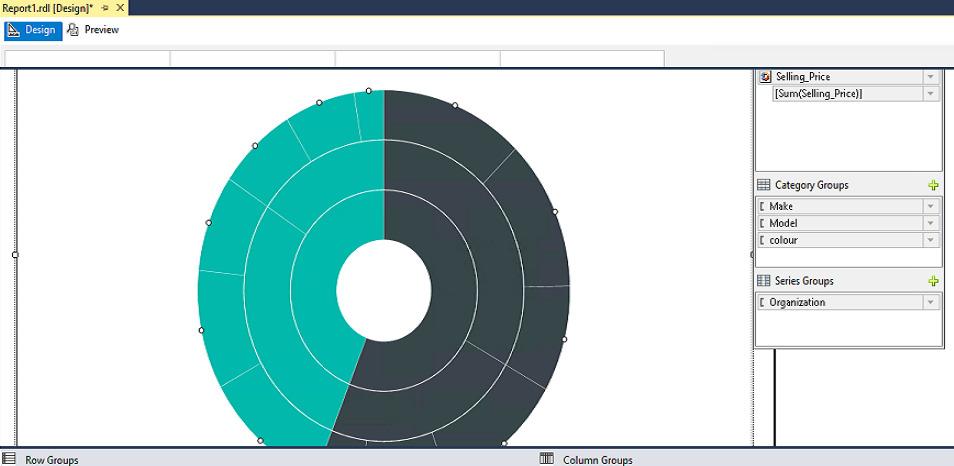This screenshot has width=954, height=466.
Task: Open the Preview tab
Action: tap(93, 30)
